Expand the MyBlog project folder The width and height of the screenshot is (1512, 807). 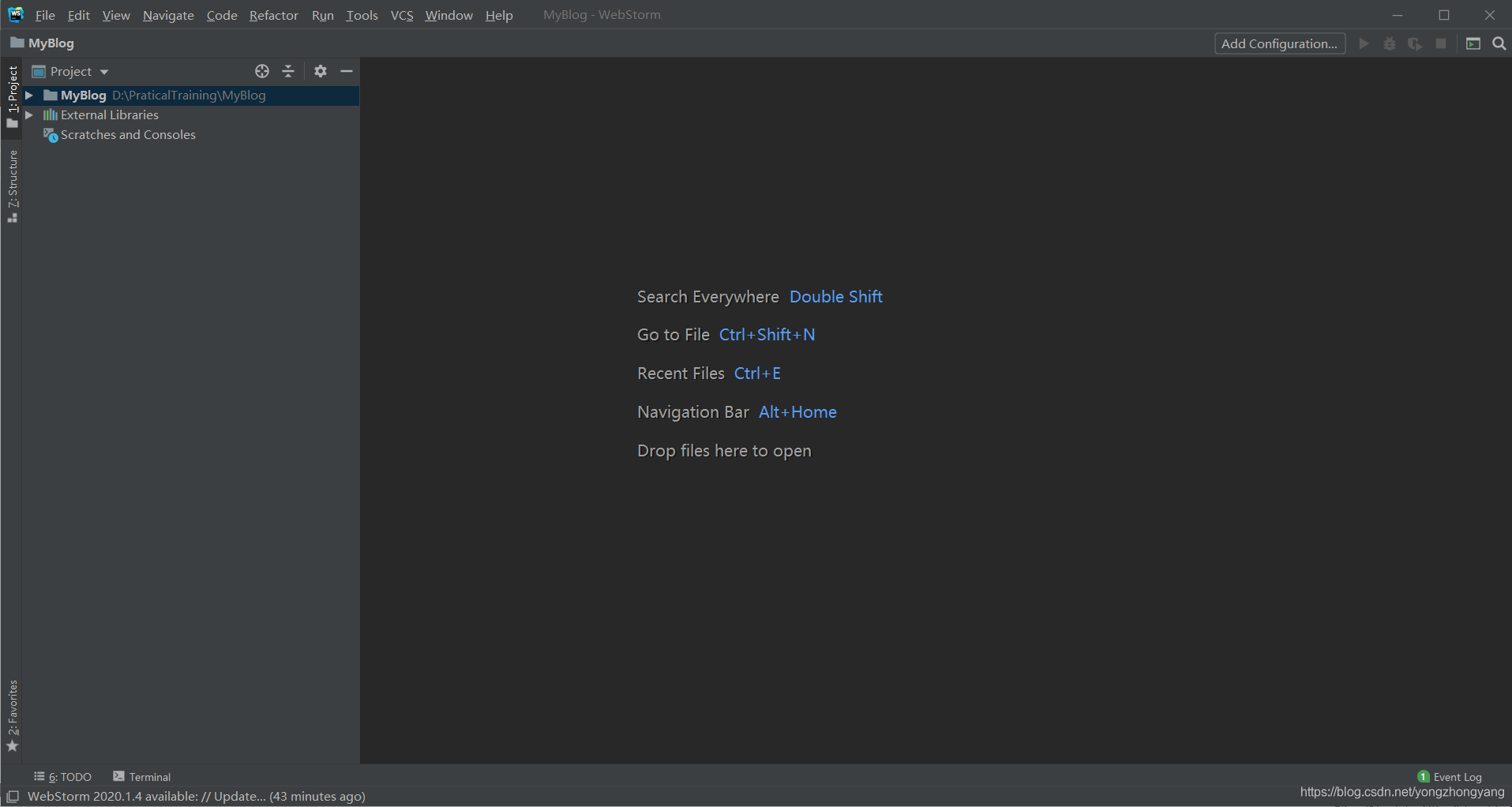click(28, 95)
